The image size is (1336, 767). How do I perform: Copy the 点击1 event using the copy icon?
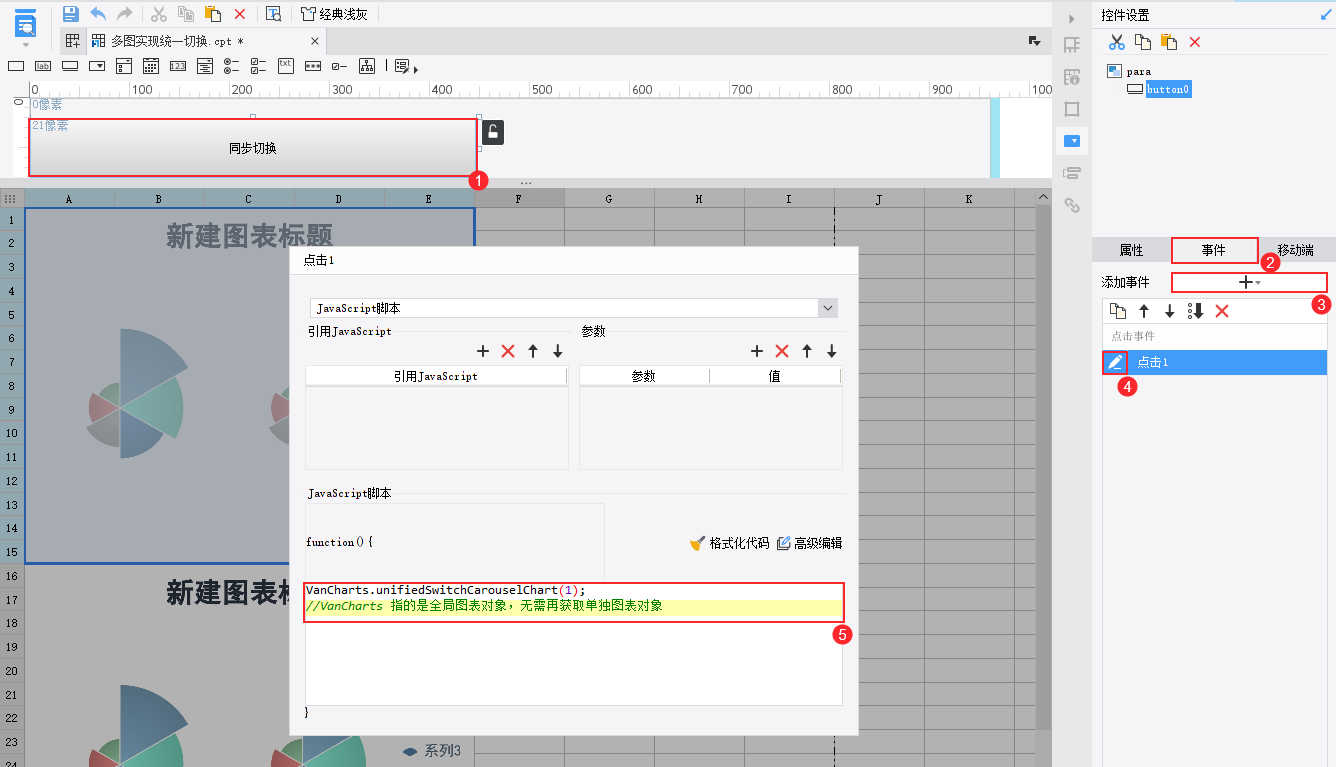1118,310
